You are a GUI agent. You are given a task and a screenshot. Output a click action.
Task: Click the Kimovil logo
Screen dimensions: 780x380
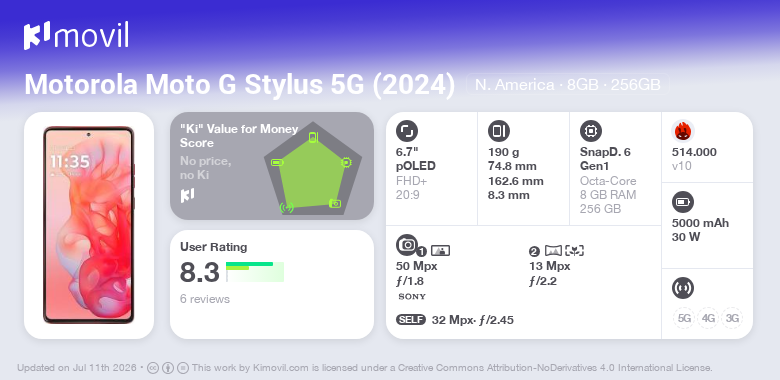coord(76,36)
